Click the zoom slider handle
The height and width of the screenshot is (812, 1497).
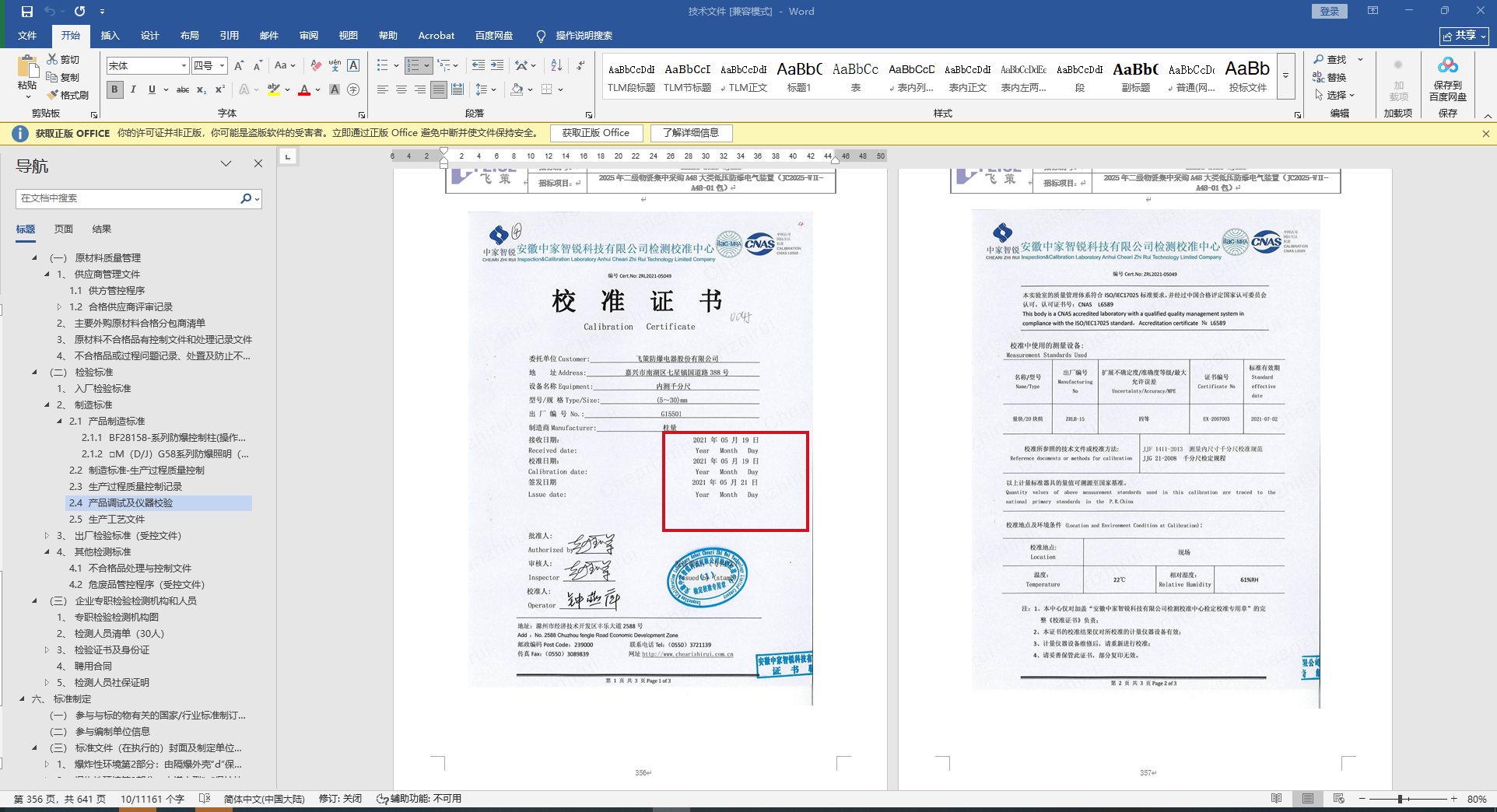tap(1400, 799)
